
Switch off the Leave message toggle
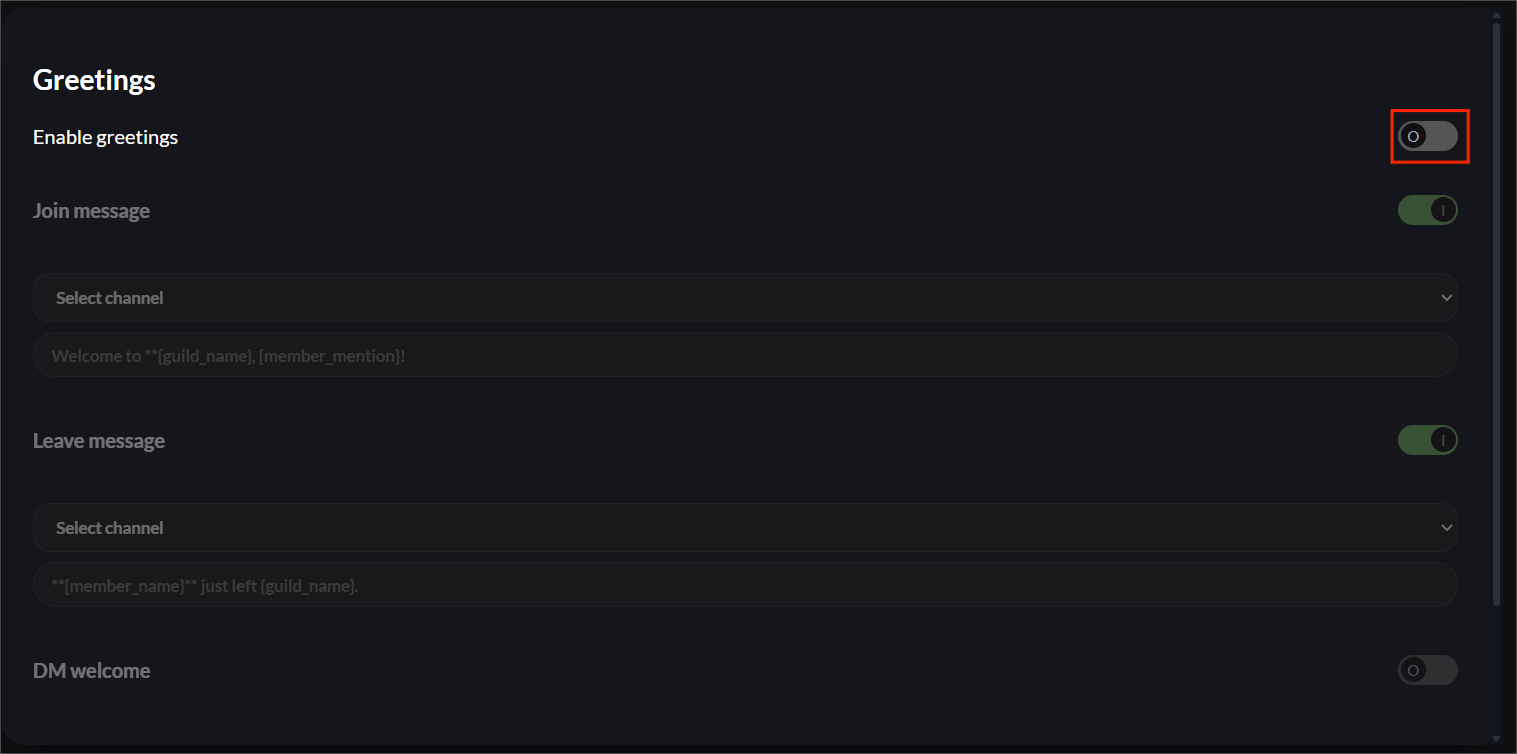[x=1427, y=440]
